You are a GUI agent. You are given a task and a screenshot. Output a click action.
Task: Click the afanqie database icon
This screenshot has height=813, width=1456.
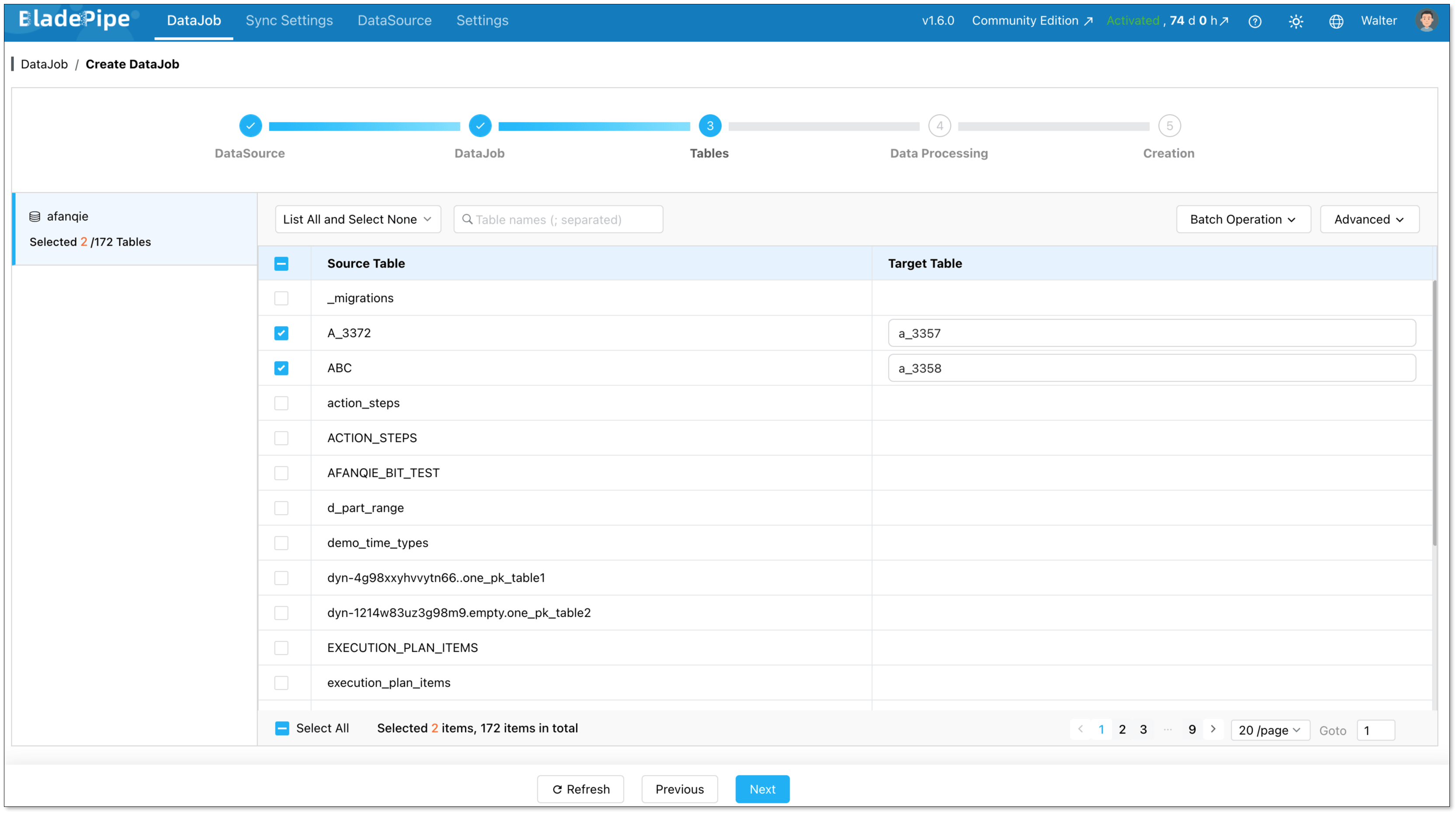pos(35,216)
